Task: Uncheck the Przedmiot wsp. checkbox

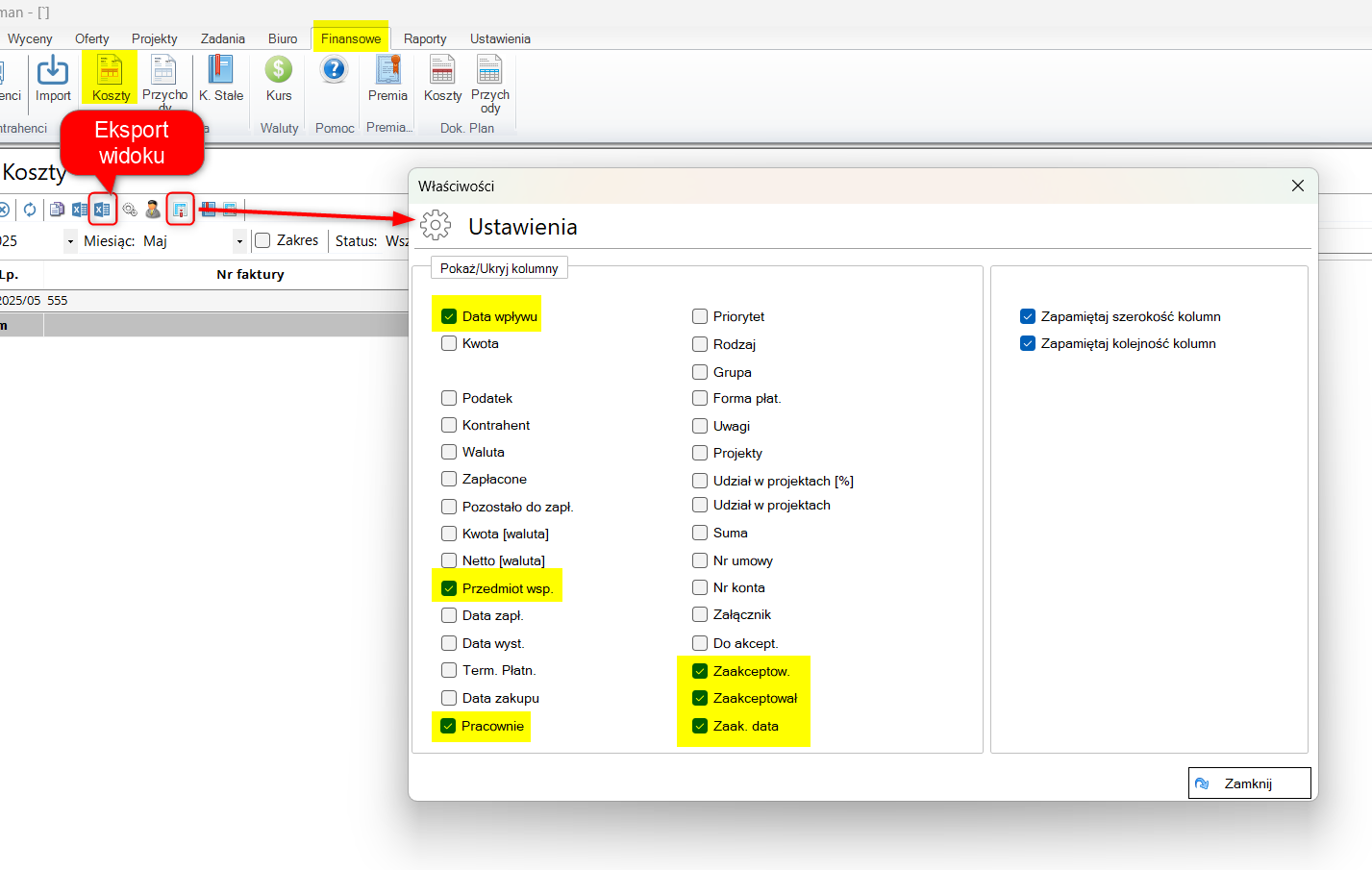Action: pyautogui.click(x=449, y=588)
